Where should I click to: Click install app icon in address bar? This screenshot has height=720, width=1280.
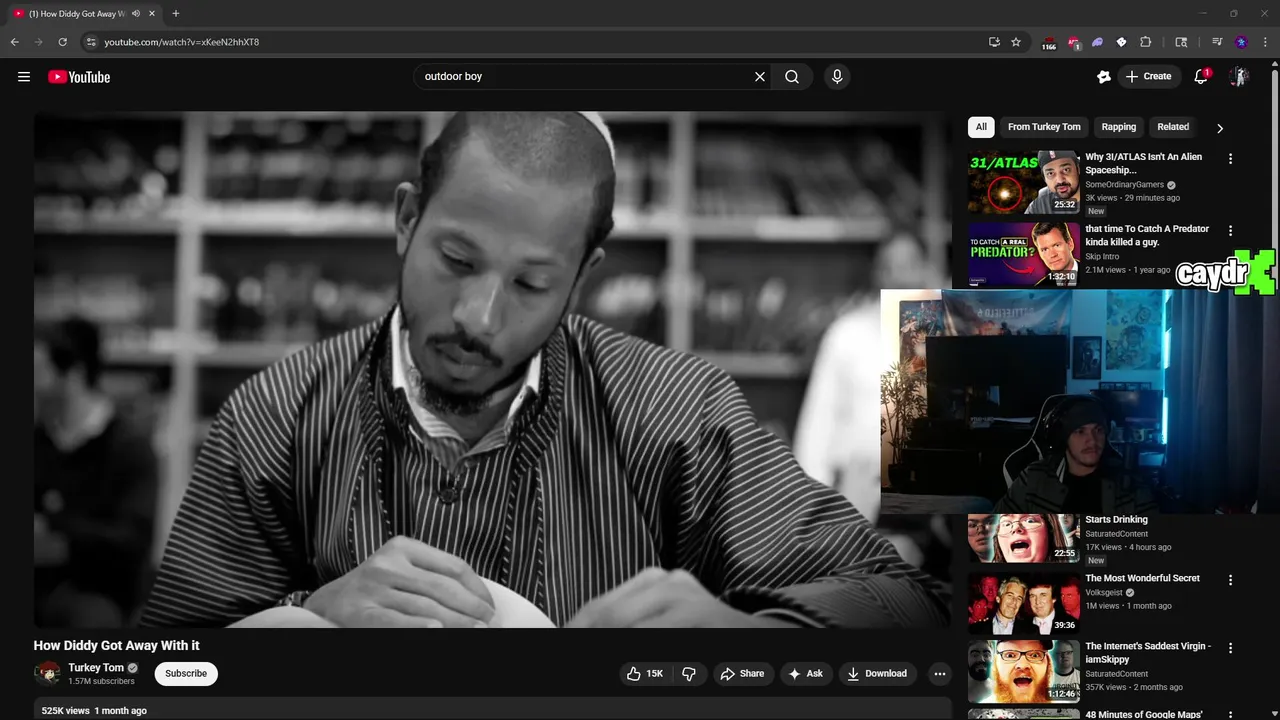coord(994,42)
